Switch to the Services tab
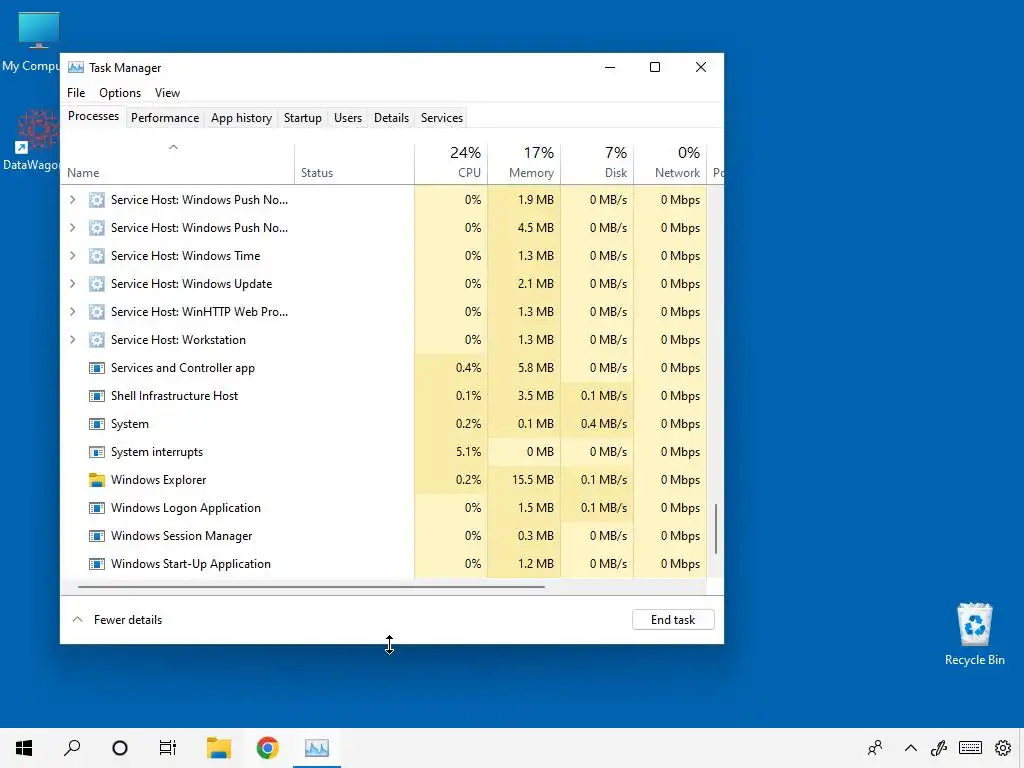Viewport: 1024px width, 768px height. (441, 118)
